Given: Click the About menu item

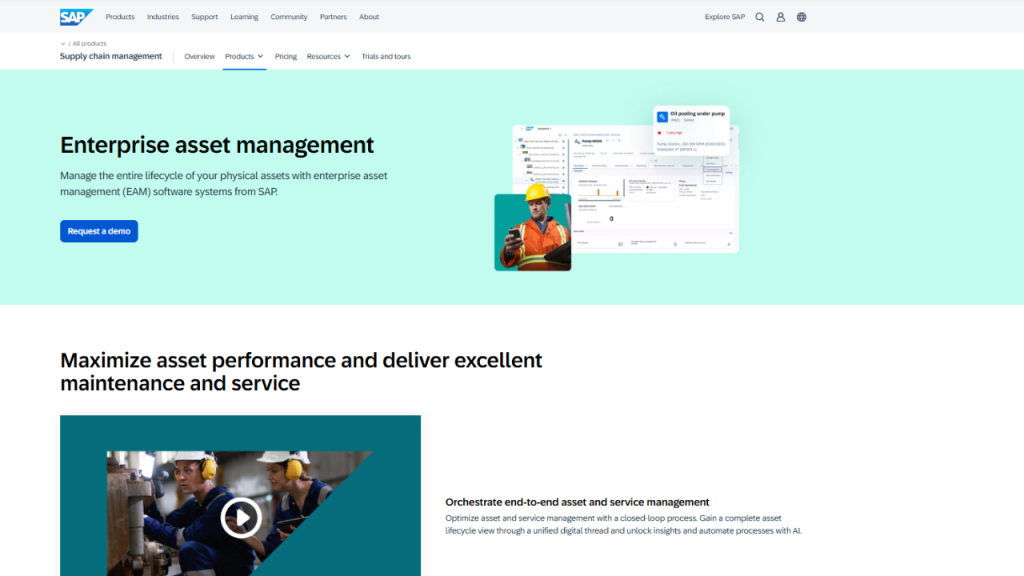Looking at the screenshot, I should click(x=369, y=17).
